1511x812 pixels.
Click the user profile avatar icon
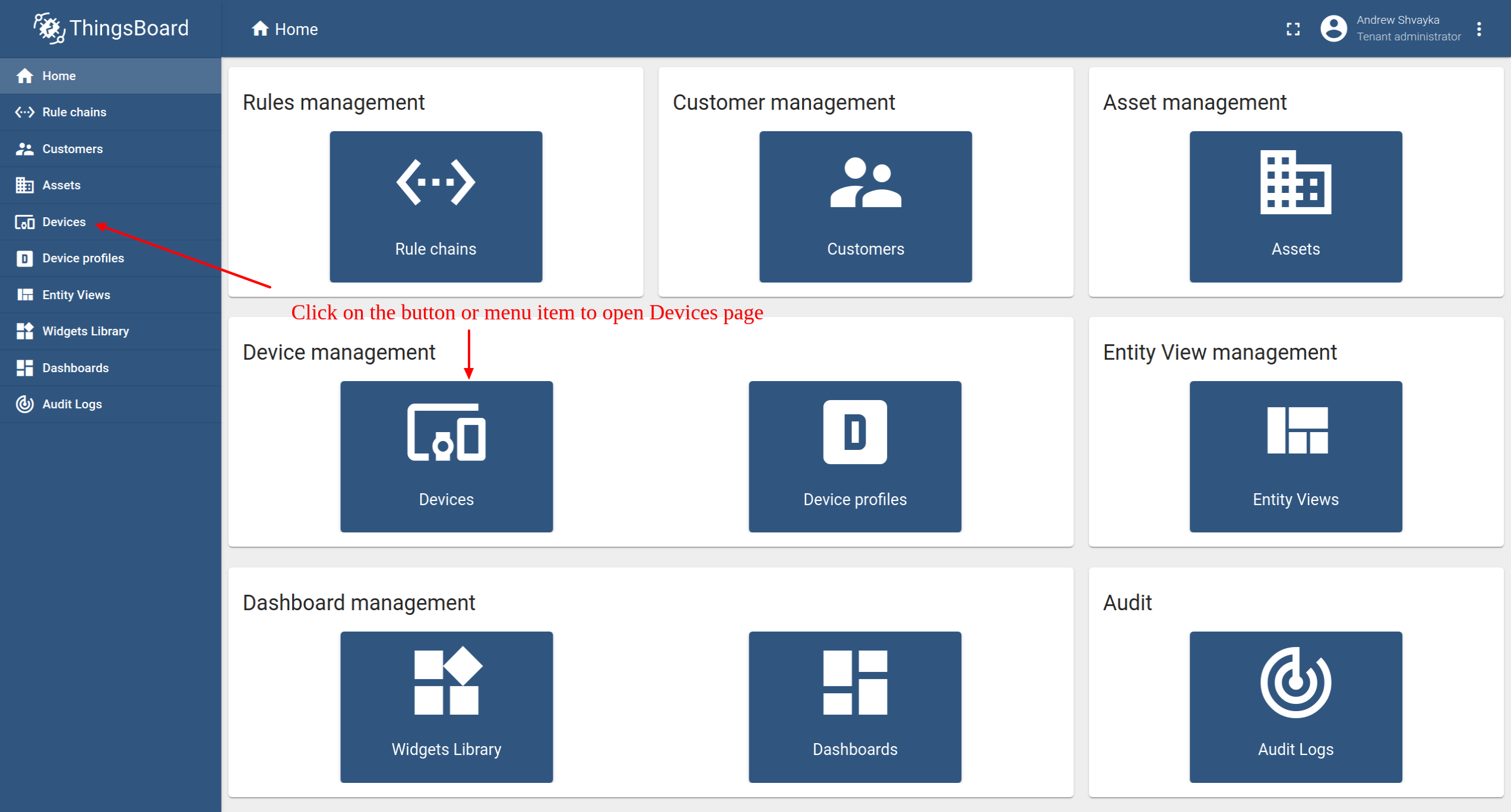1333,28
